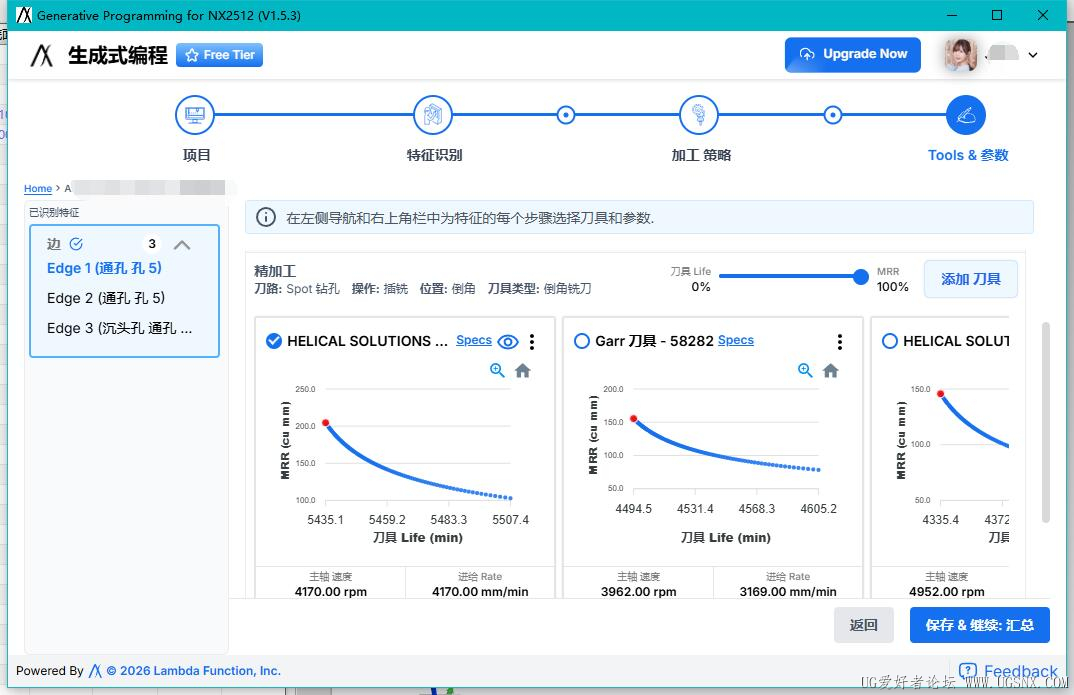Click the 4952.00 rpm spindle speed value
The width and height of the screenshot is (1074, 695).
947,592
